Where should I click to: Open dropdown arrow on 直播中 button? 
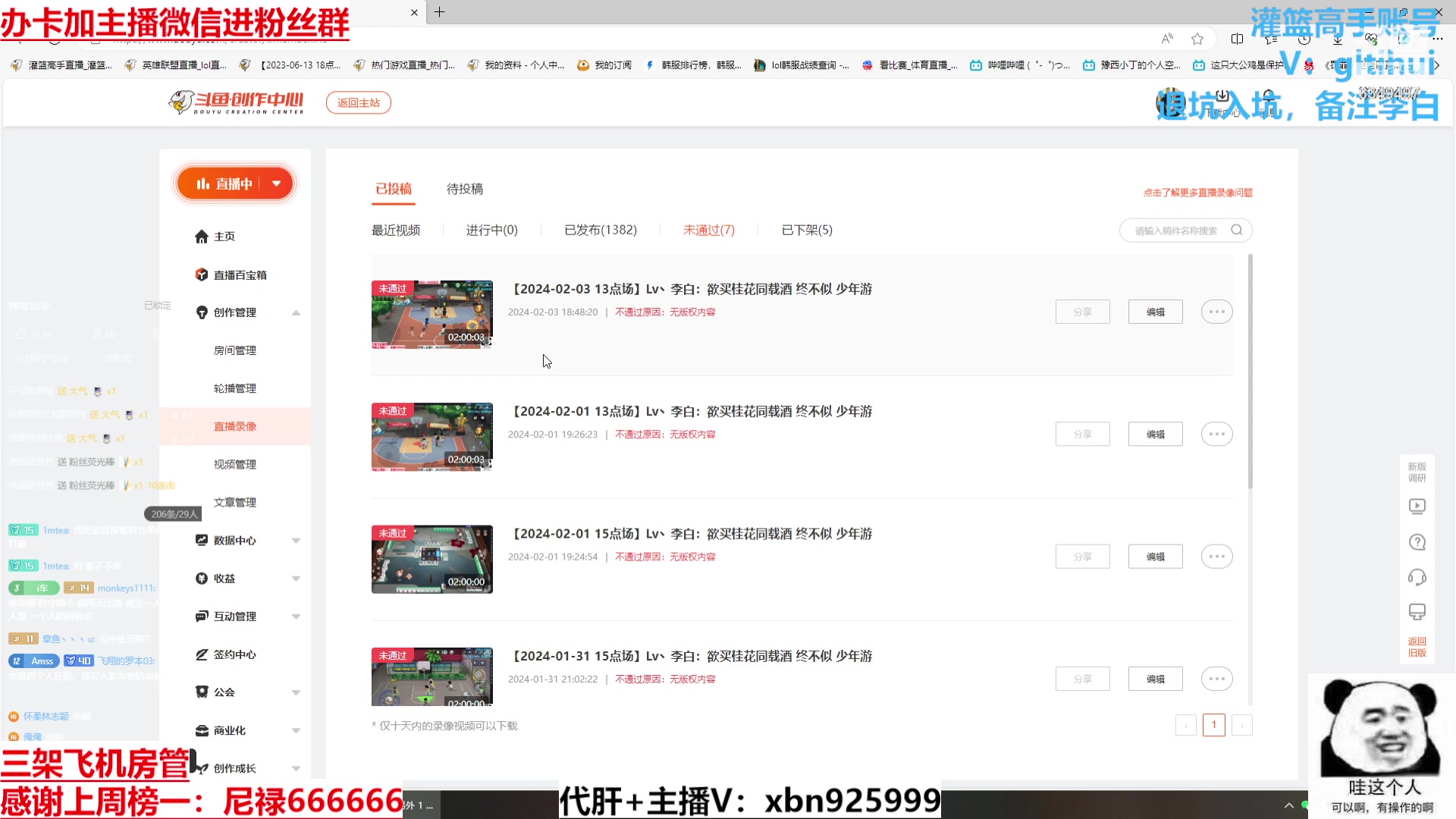pos(277,184)
